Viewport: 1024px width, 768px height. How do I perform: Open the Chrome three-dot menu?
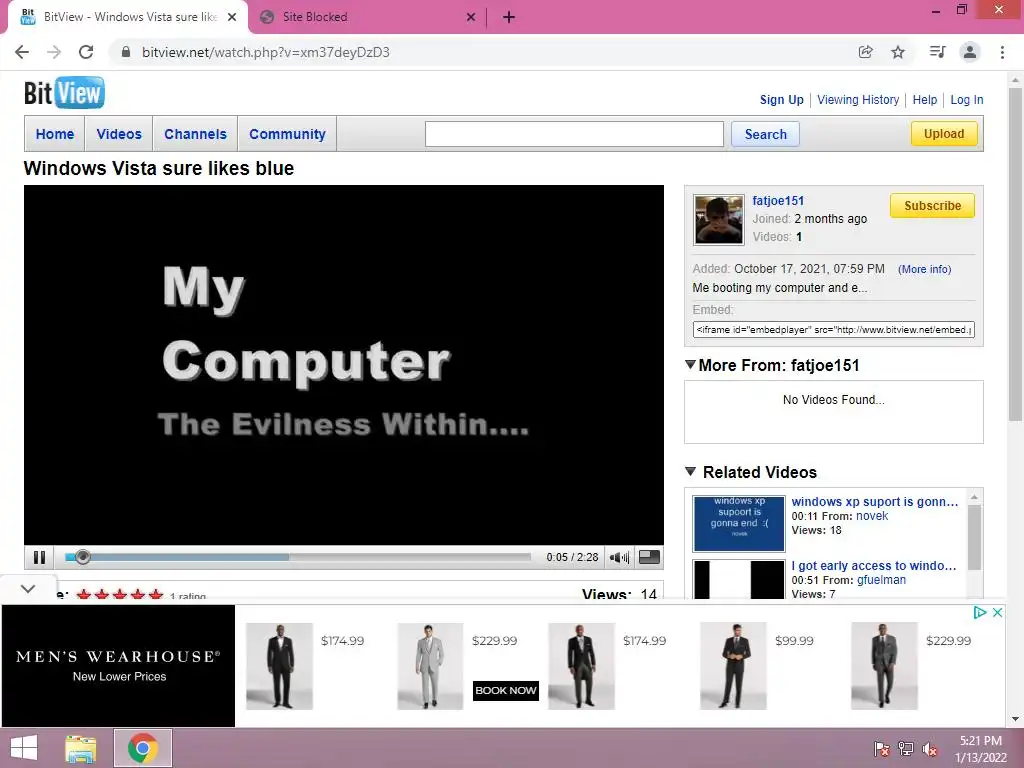click(1002, 52)
